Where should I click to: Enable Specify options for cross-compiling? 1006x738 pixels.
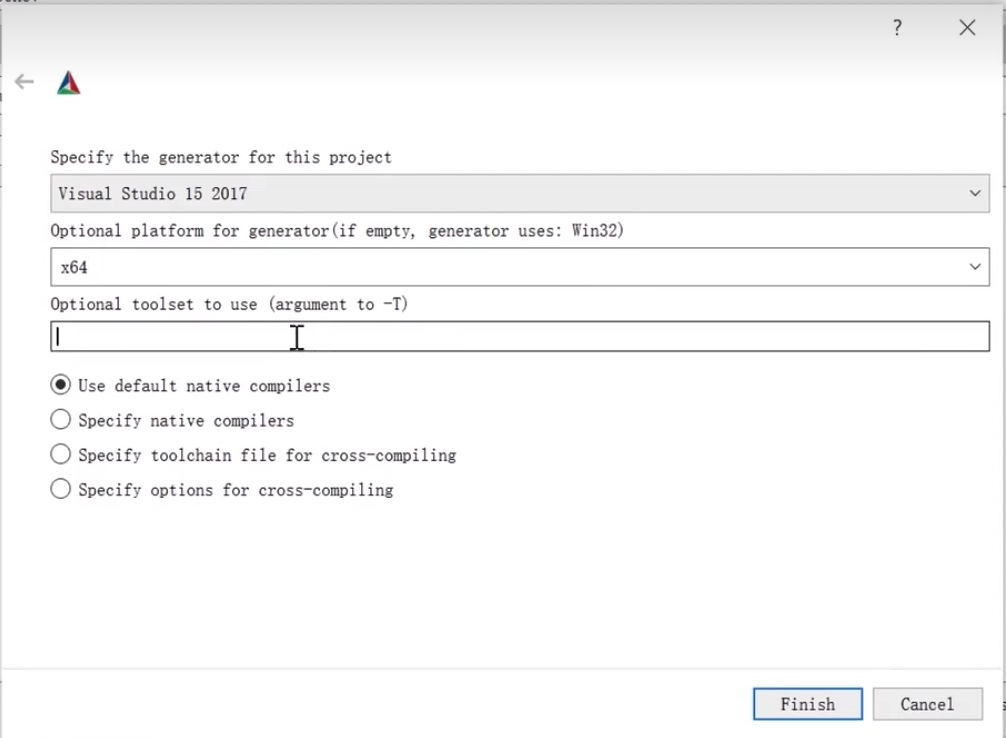pyautogui.click(x=61, y=489)
